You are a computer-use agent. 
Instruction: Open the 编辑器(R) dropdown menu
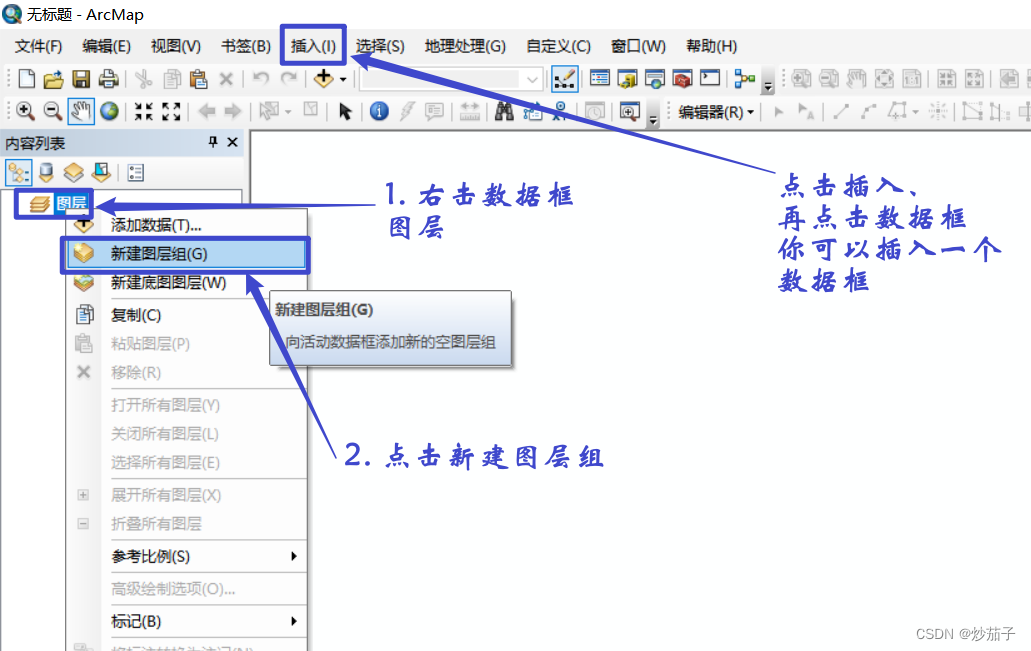click(716, 112)
